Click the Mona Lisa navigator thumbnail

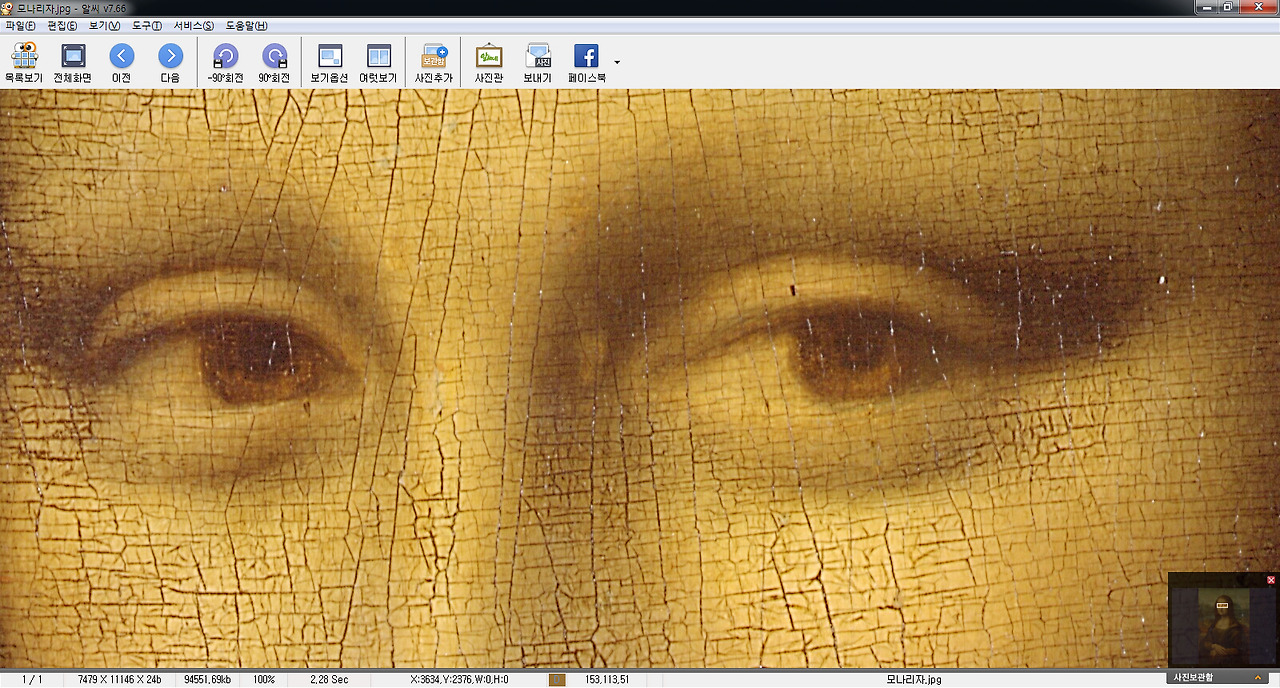pyautogui.click(x=1223, y=626)
